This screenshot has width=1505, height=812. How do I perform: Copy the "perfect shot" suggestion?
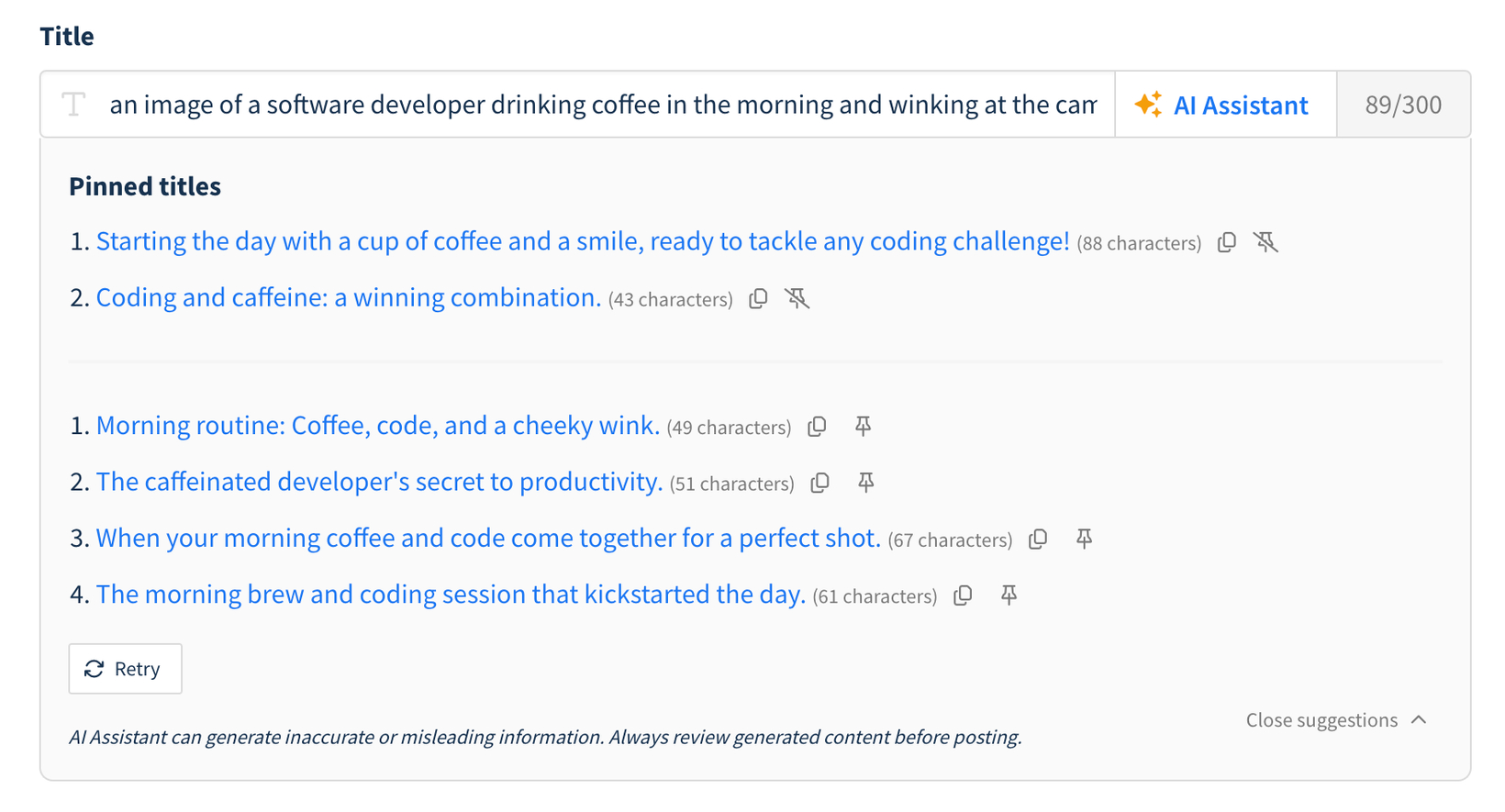click(x=1038, y=539)
